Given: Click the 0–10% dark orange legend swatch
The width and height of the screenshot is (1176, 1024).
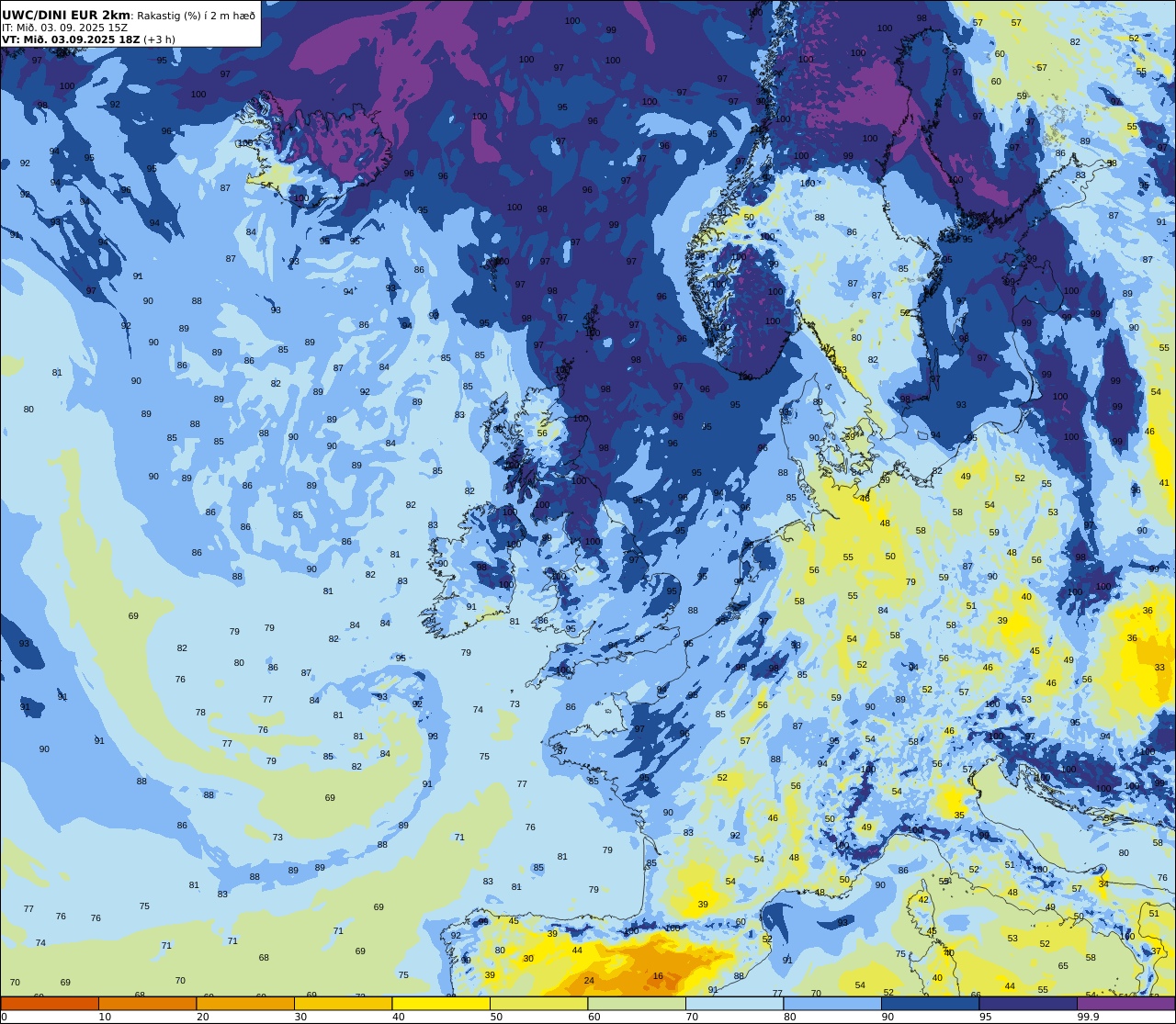Looking at the screenshot, I should coord(50,1004).
